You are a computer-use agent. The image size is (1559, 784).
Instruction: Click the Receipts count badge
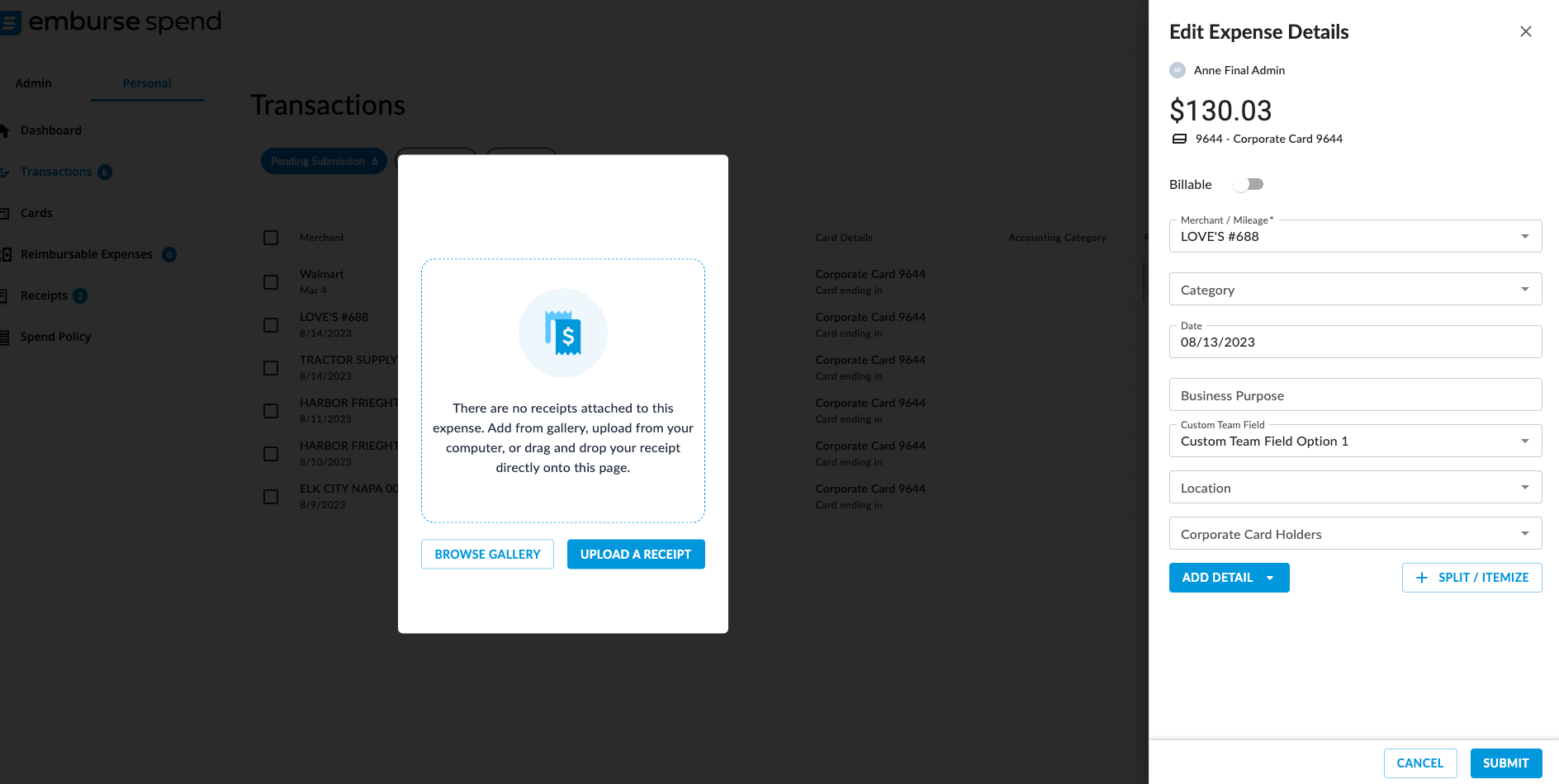tap(80, 295)
